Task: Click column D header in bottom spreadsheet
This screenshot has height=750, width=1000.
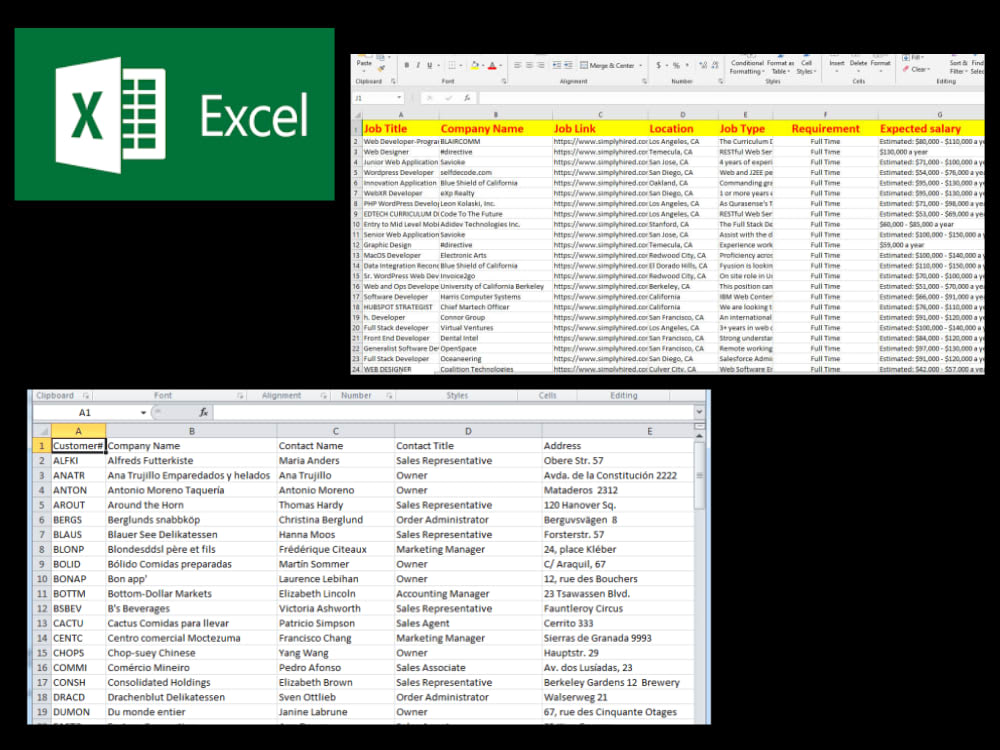Action: 468,431
